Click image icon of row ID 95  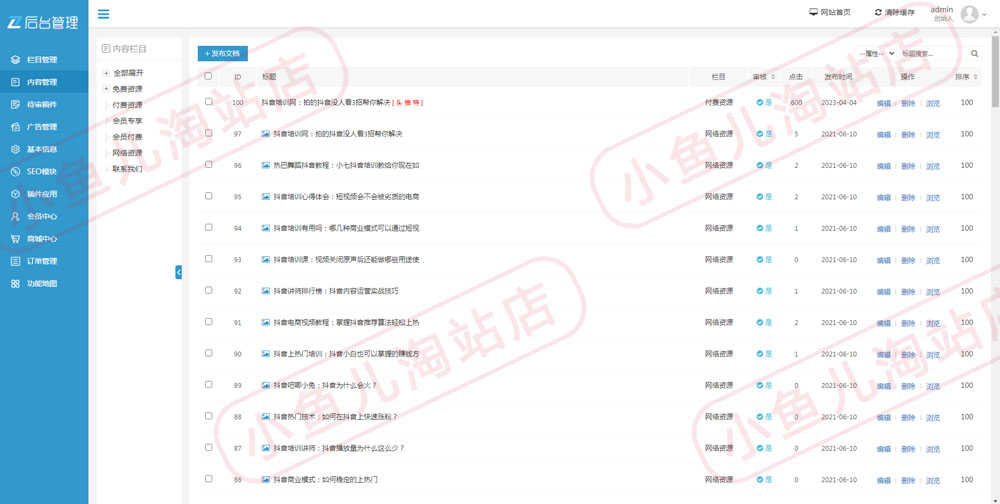tap(266, 196)
